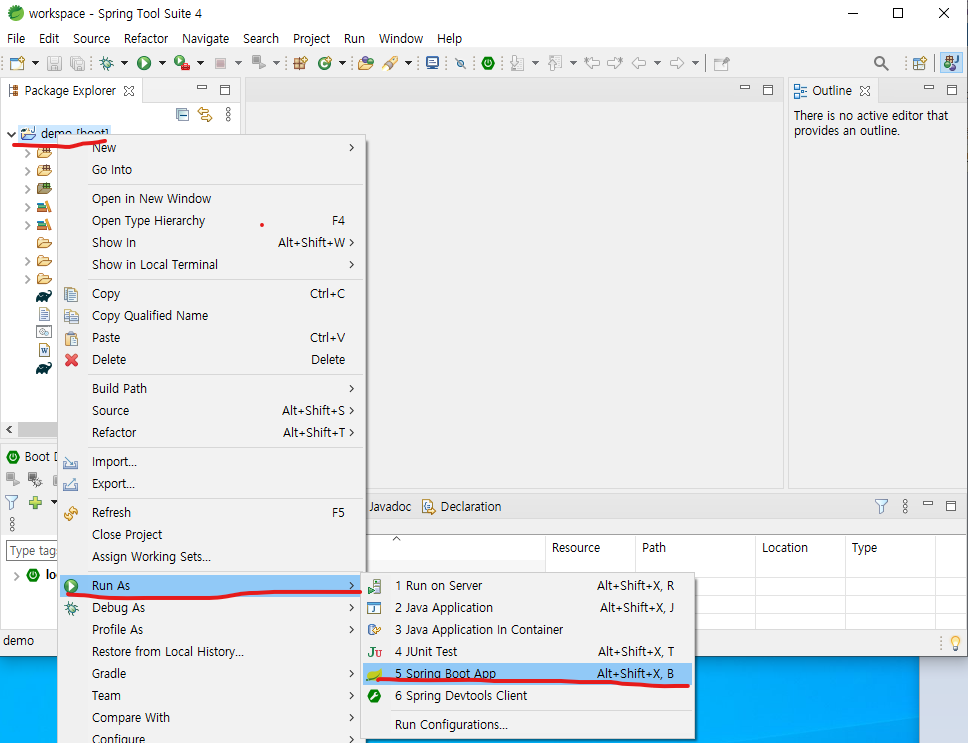Open the Run toolbar button dropdown arrow
This screenshot has height=743, width=968.
(162, 63)
